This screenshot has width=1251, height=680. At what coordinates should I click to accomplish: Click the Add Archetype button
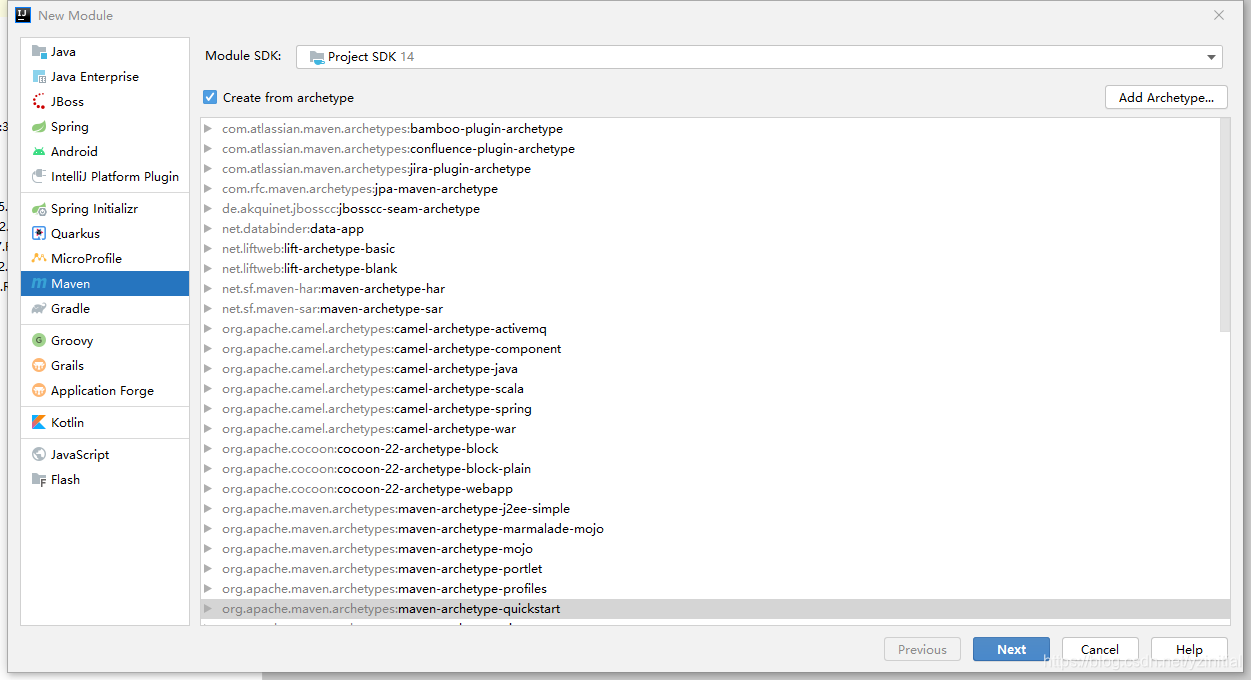(x=1167, y=97)
